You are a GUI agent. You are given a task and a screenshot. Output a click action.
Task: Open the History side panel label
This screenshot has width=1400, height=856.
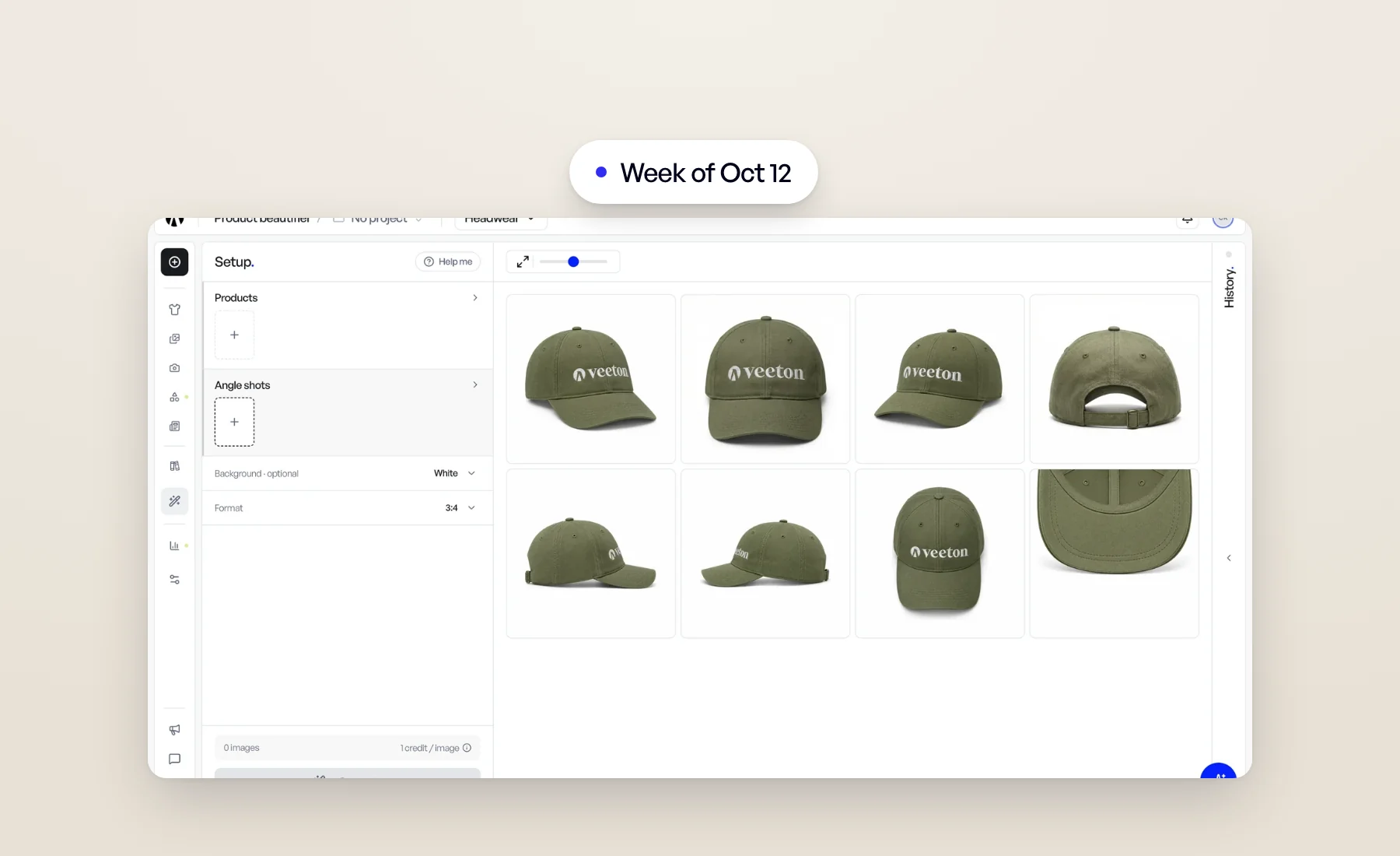tap(1229, 287)
